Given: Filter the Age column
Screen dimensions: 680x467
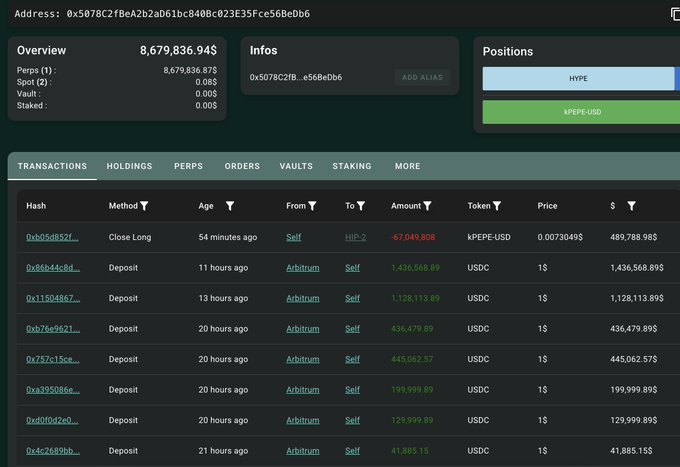Looking at the screenshot, I should [230, 206].
